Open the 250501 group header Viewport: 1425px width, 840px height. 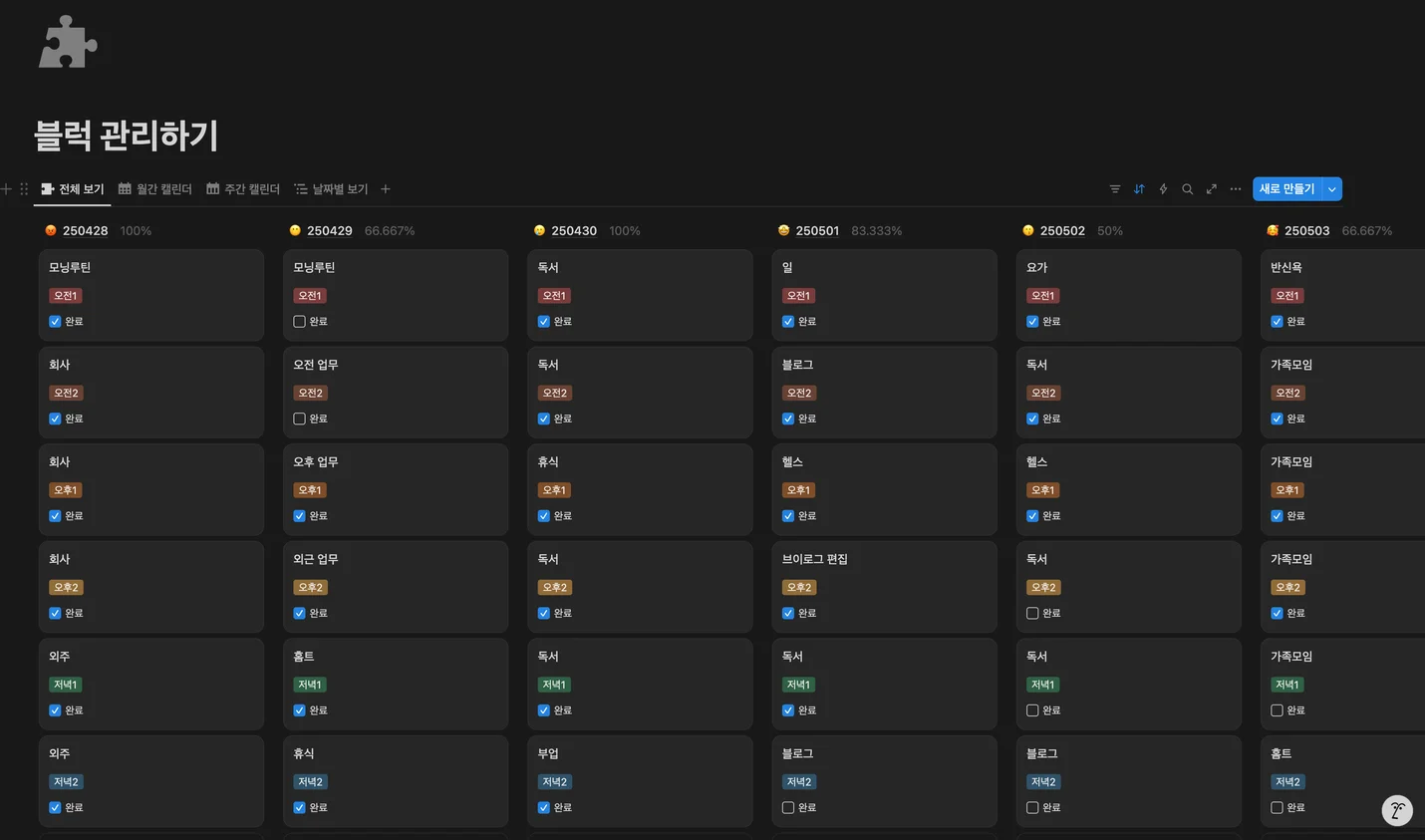[817, 230]
